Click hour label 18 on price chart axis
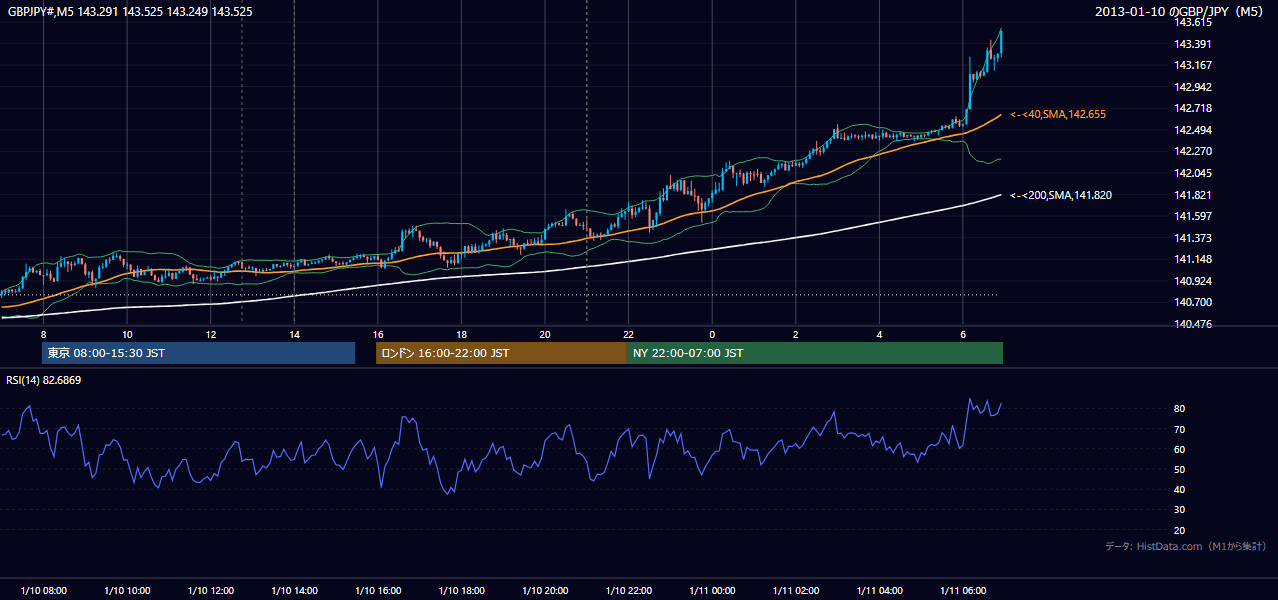The width and height of the screenshot is (1278, 600). click(461, 334)
